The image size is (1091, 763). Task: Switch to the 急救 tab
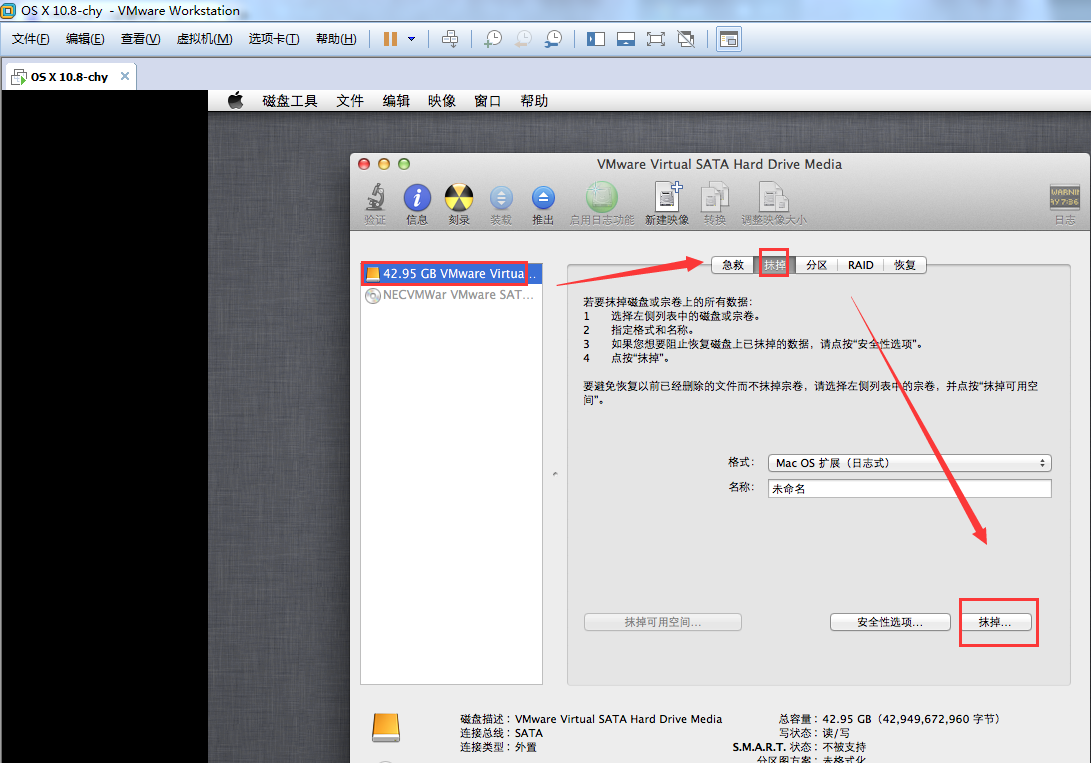coord(733,265)
